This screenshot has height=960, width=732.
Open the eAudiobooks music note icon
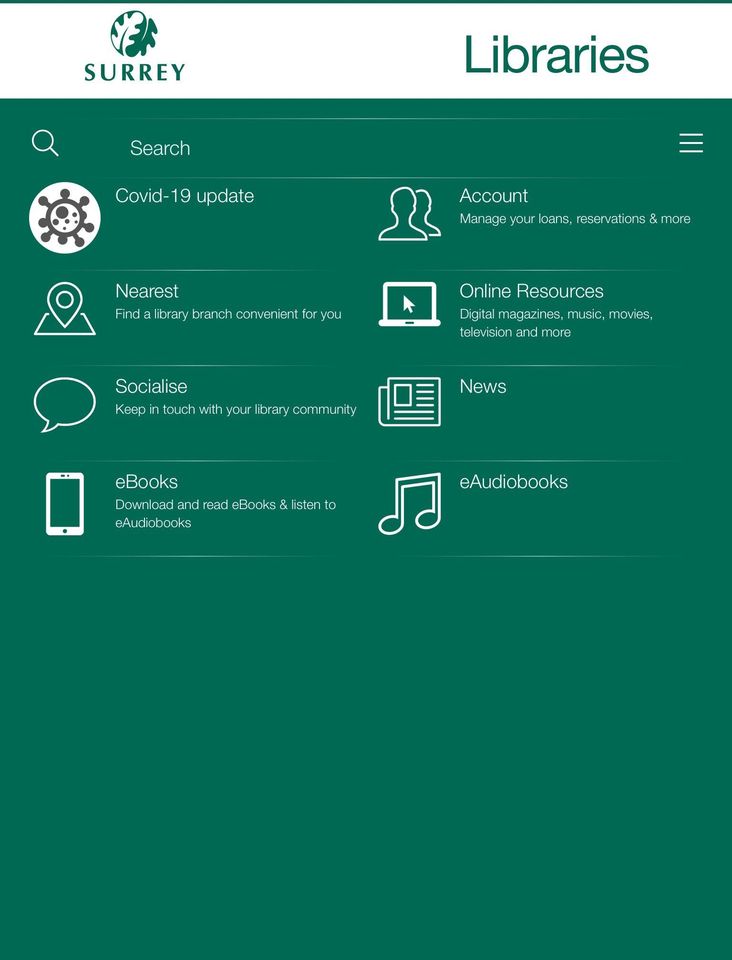click(409, 503)
